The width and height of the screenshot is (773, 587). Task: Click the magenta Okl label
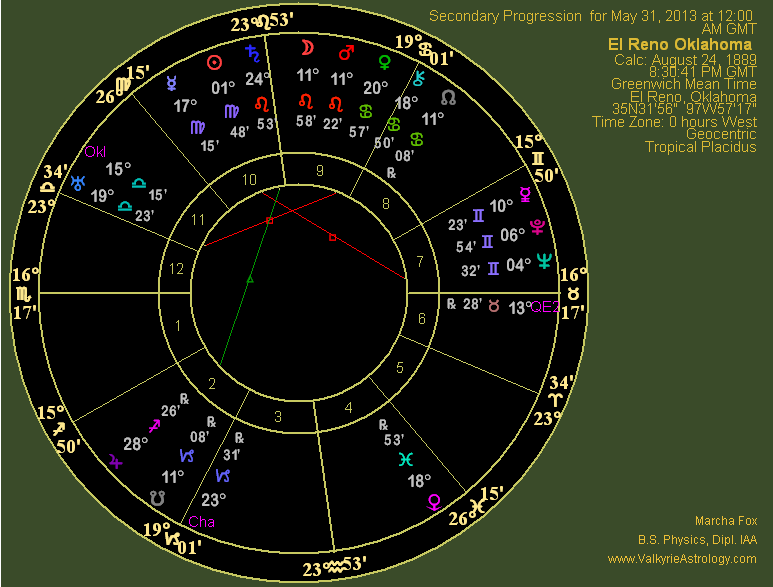(95, 152)
